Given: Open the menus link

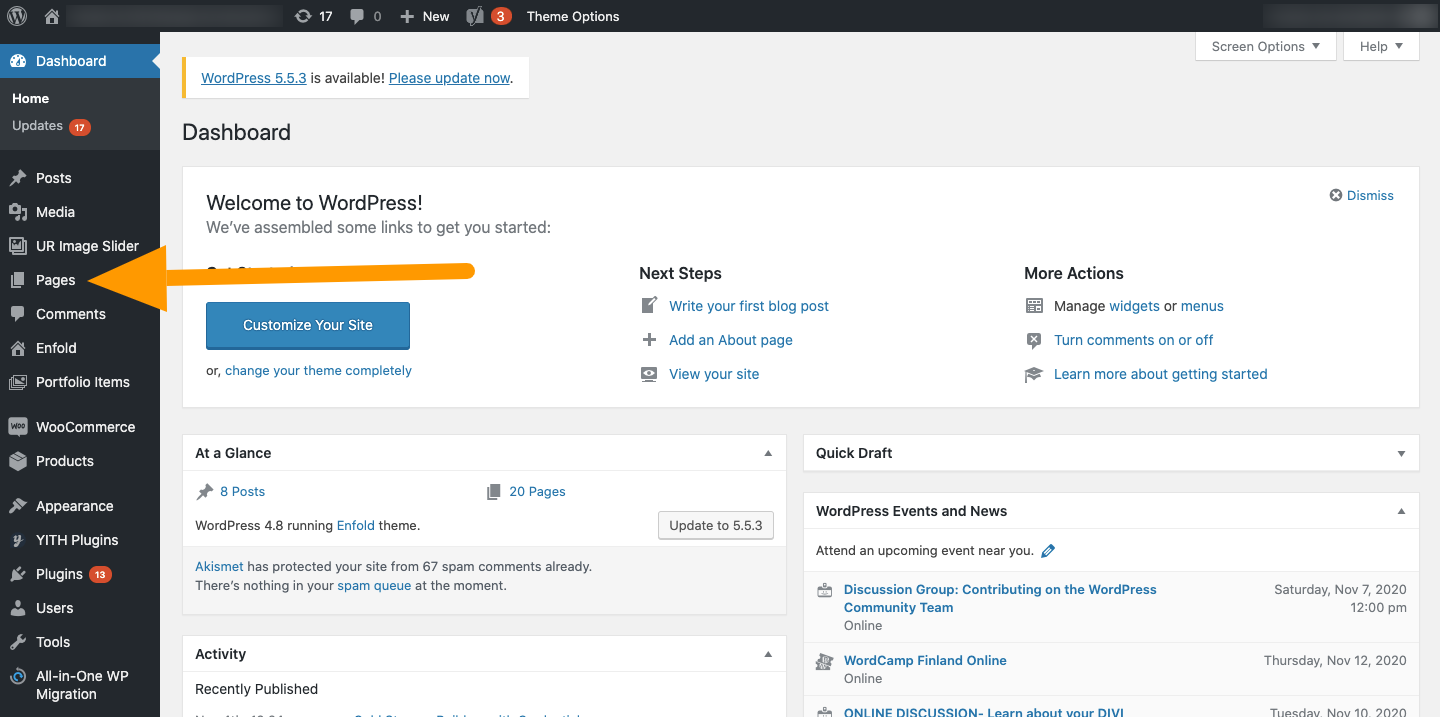Looking at the screenshot, I should [1202, 306].
